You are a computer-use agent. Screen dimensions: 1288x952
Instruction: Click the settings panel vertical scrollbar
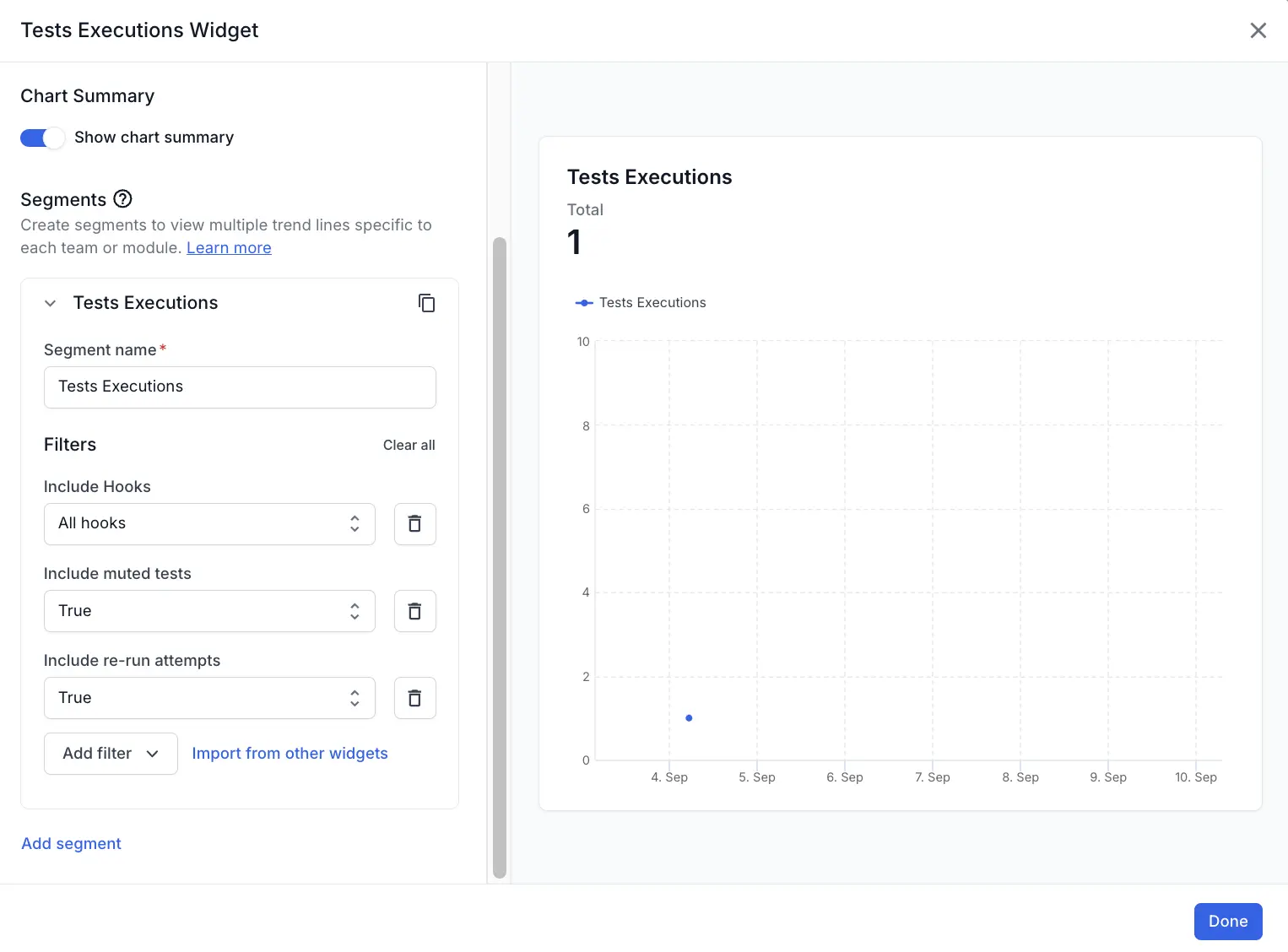click(x=500, y=557)
